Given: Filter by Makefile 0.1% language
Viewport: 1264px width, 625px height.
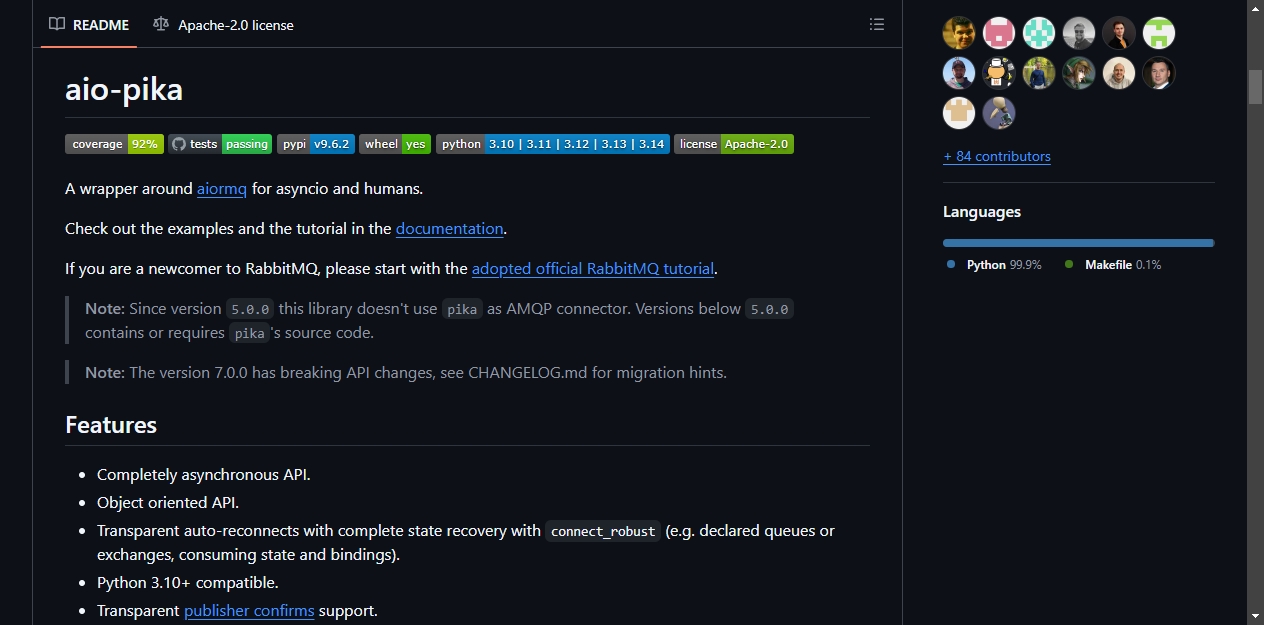Looking at the screenshot, I should click(x=1113, y=265).
